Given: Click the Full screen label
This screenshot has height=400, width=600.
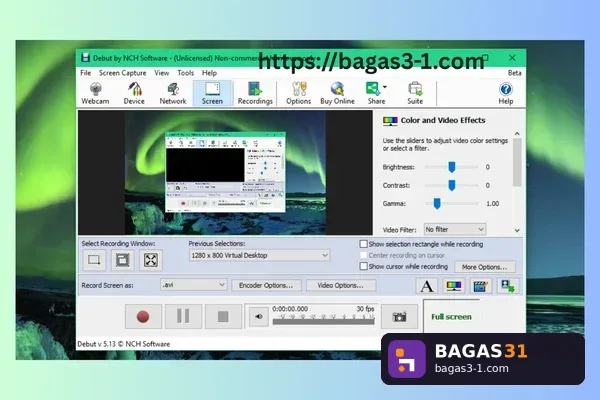Looking at the screenshot, I should [451, 317].
